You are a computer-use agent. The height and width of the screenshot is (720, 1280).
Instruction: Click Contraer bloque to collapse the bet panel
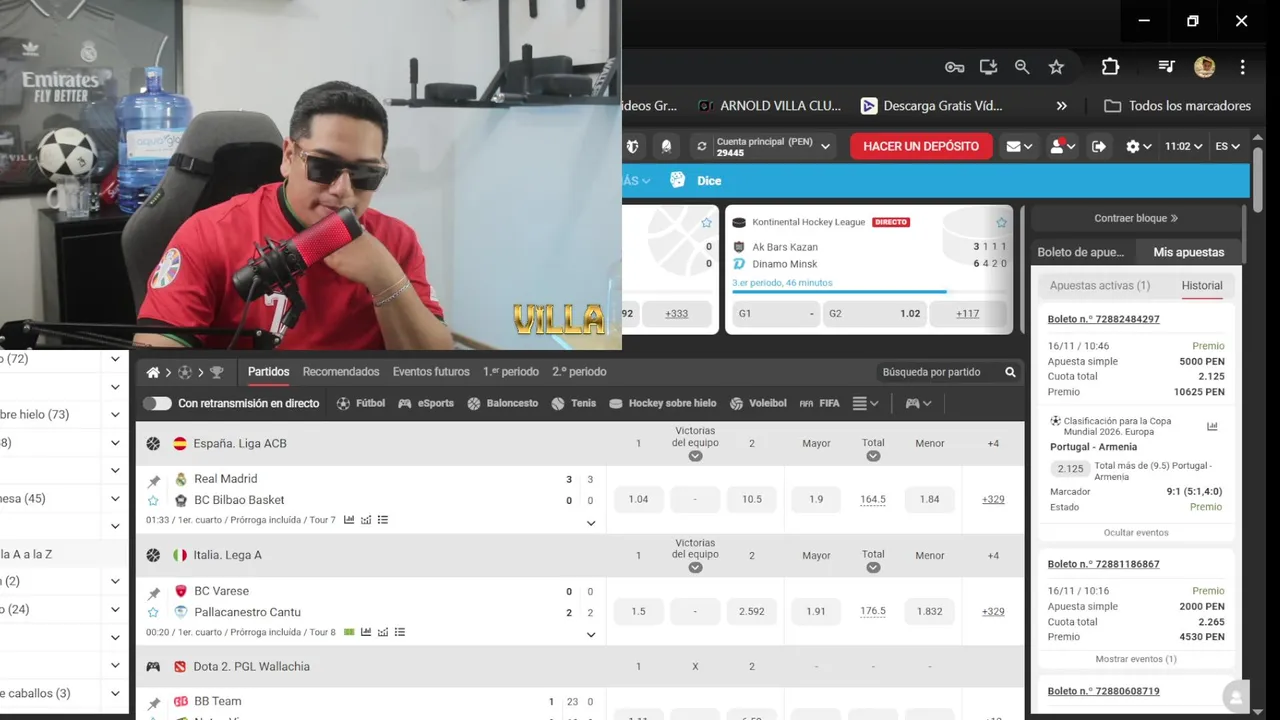1136,218
